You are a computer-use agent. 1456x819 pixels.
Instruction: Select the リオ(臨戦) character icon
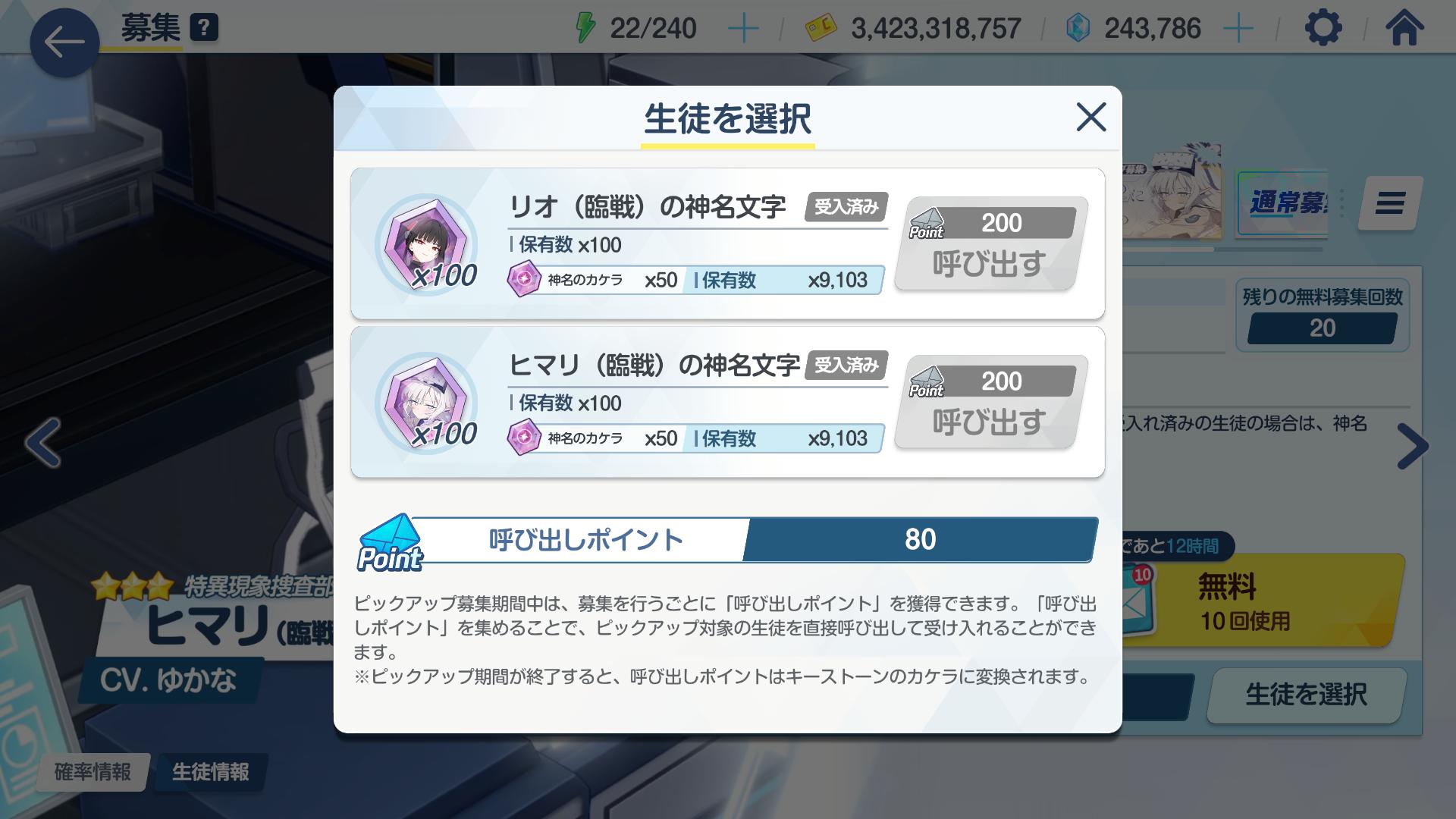(426, 244)
